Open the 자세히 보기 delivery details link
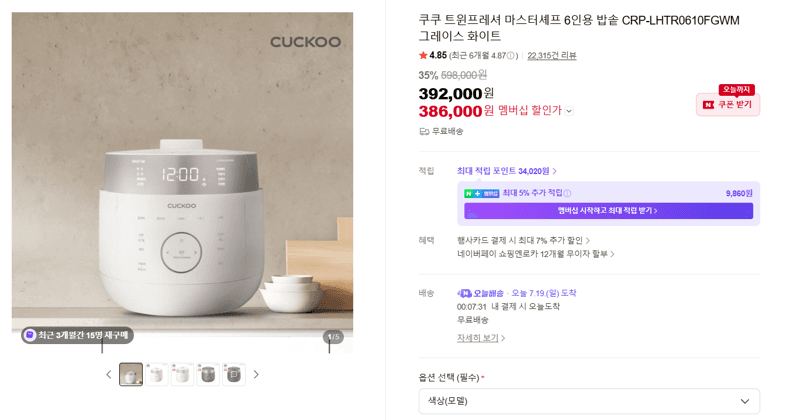Image resolution: width=800 pixels, height=420 pixels. [x=481, y=338]
